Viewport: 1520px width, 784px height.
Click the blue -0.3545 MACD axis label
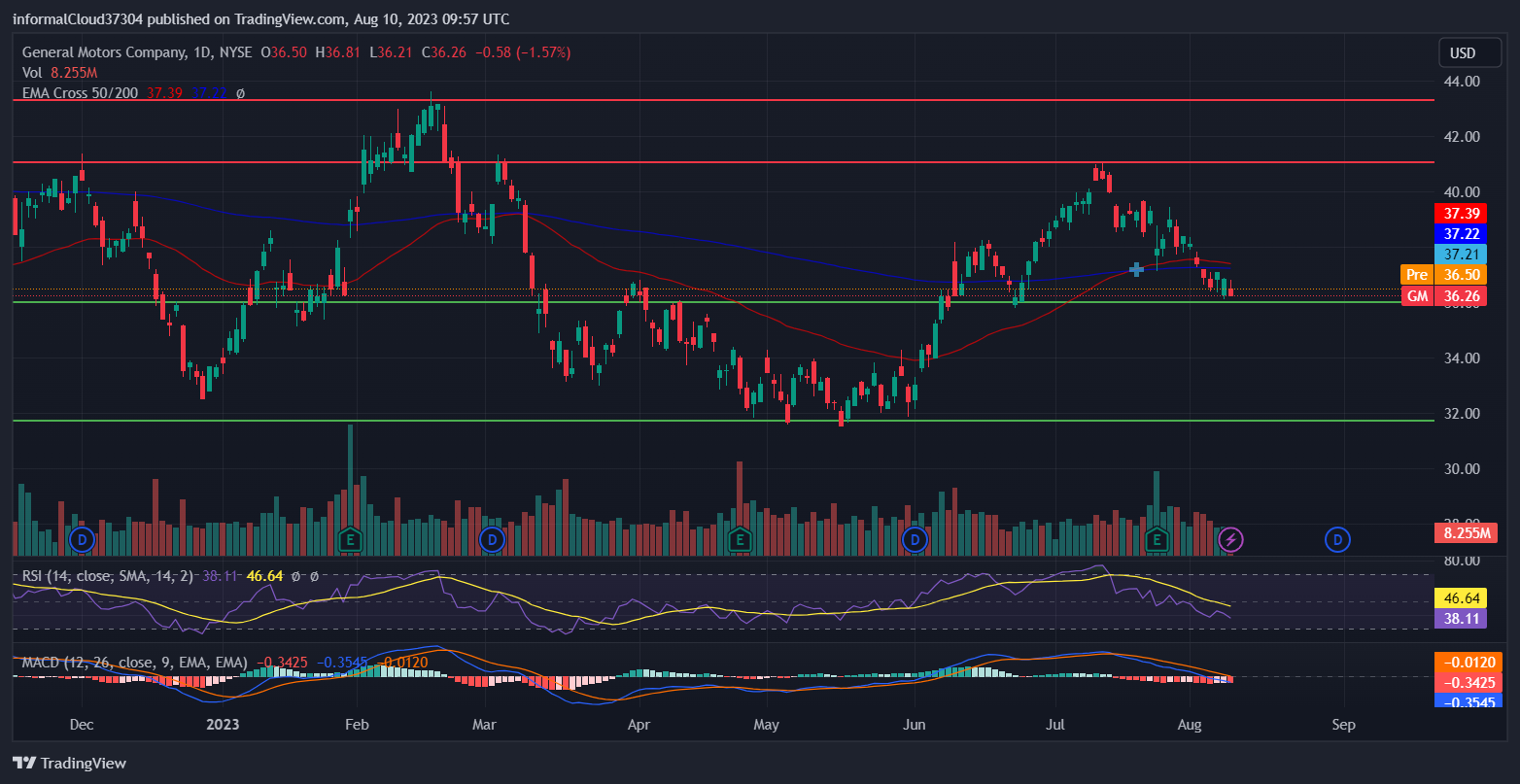click(1468, 701)
